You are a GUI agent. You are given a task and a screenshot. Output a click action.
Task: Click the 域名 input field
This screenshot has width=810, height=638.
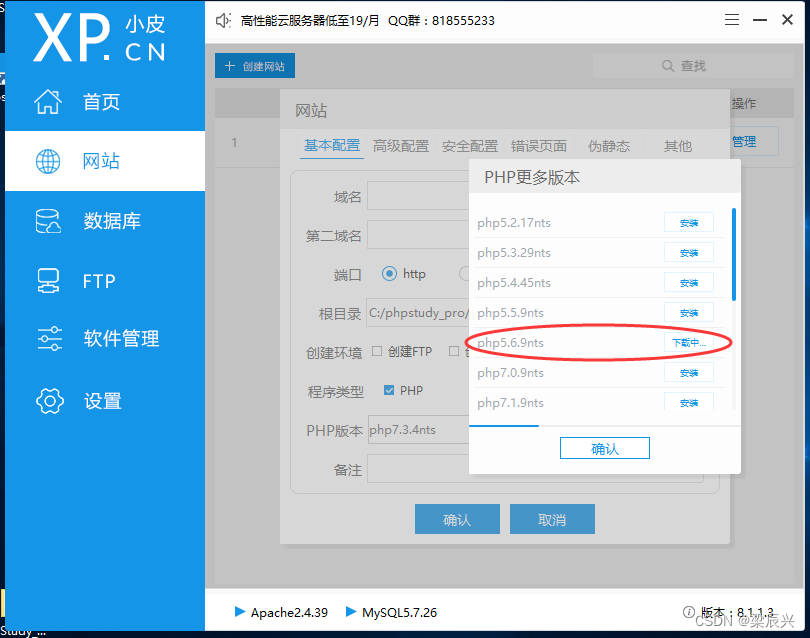coord(418,195)
